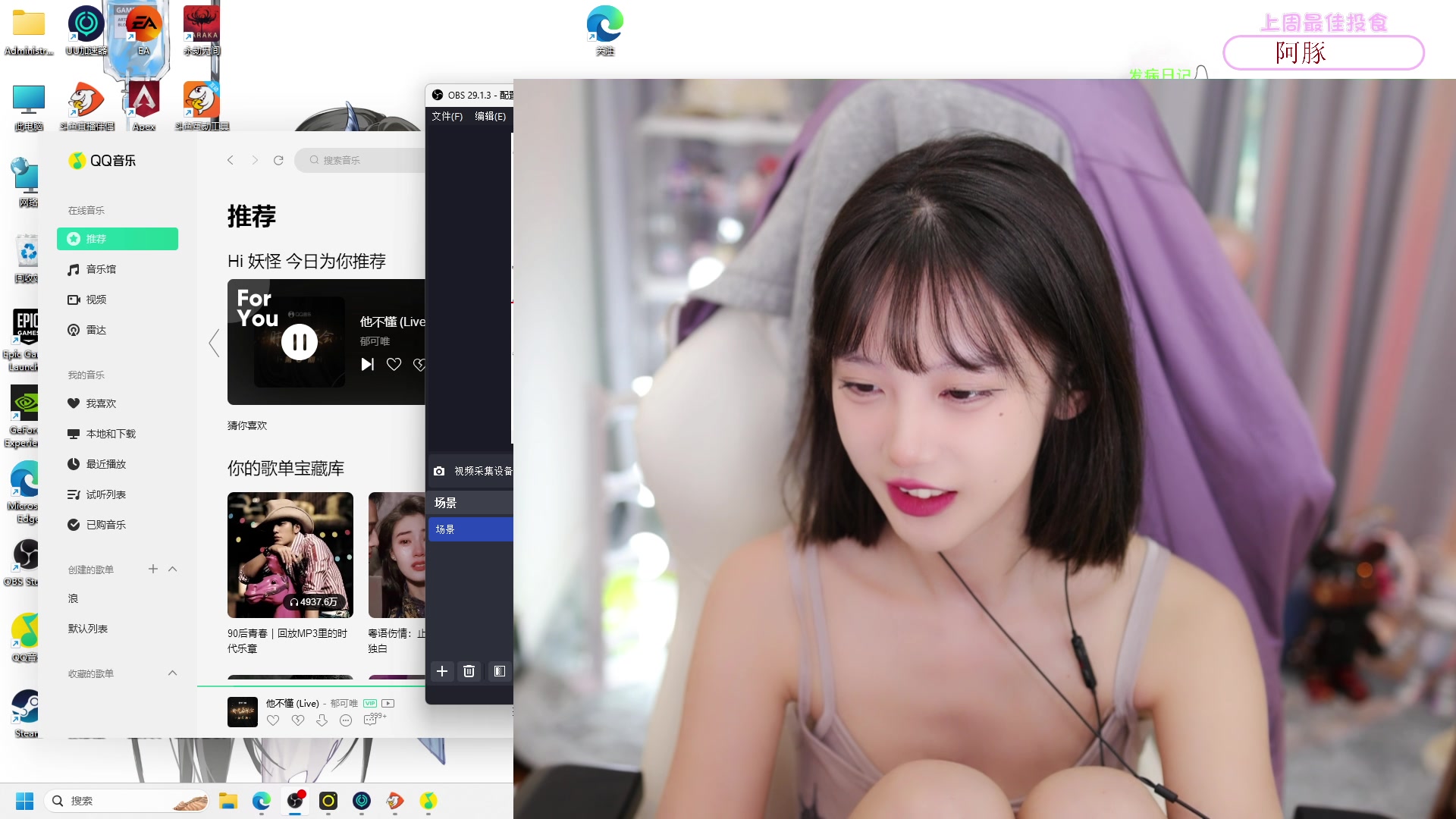This screenshot has width=1456, height=819.
Task: Like current song in bottom player bar
Action: [273, 720]
